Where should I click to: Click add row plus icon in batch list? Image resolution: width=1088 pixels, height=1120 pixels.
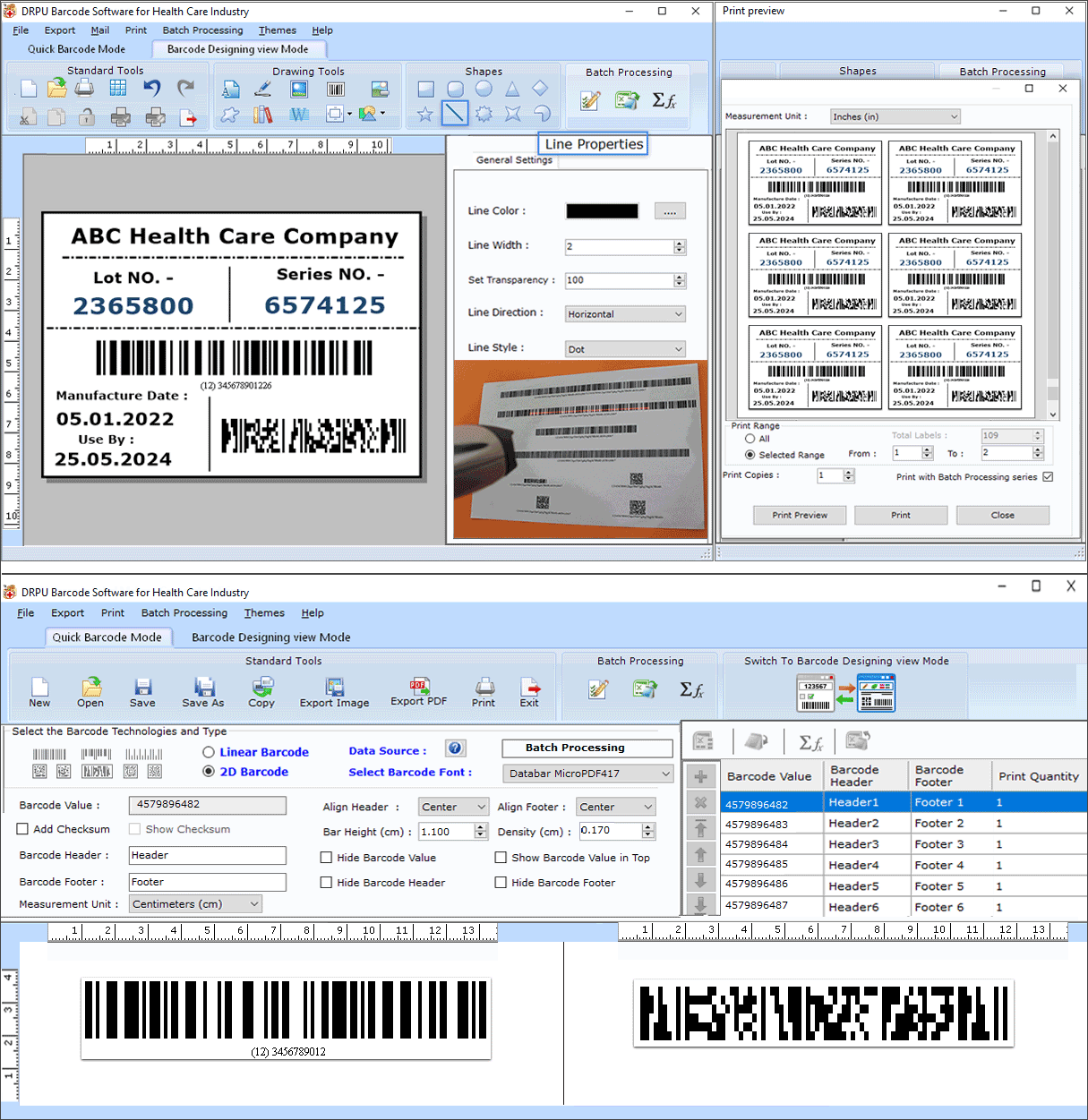tap(700, 777)
